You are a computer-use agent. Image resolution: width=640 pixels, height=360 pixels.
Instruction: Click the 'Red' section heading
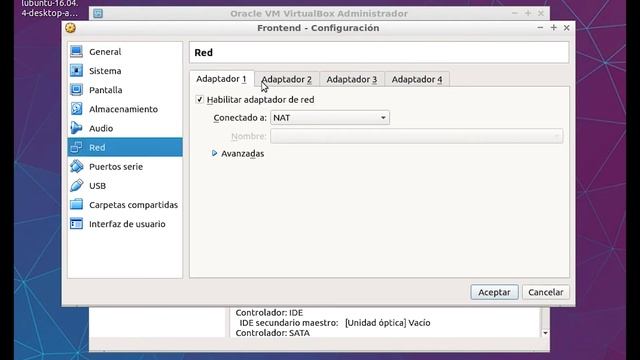(203, 53)
